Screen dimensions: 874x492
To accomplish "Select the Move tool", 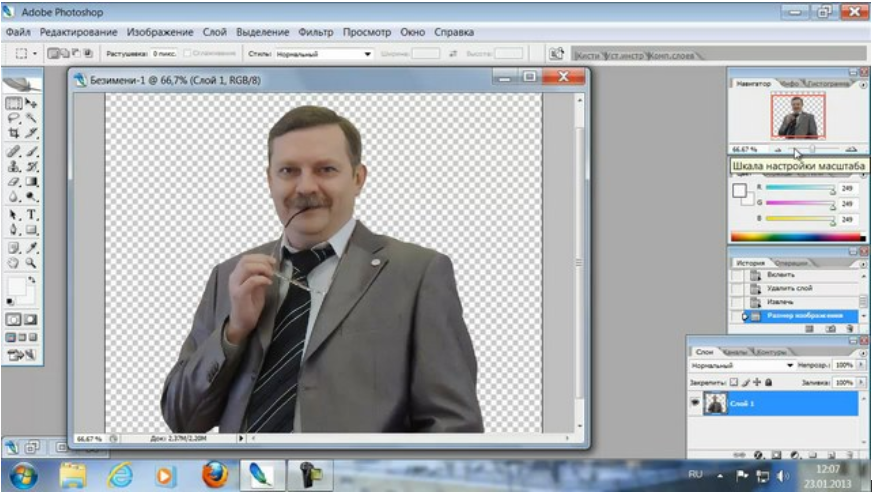I will (x=31, y=104).
